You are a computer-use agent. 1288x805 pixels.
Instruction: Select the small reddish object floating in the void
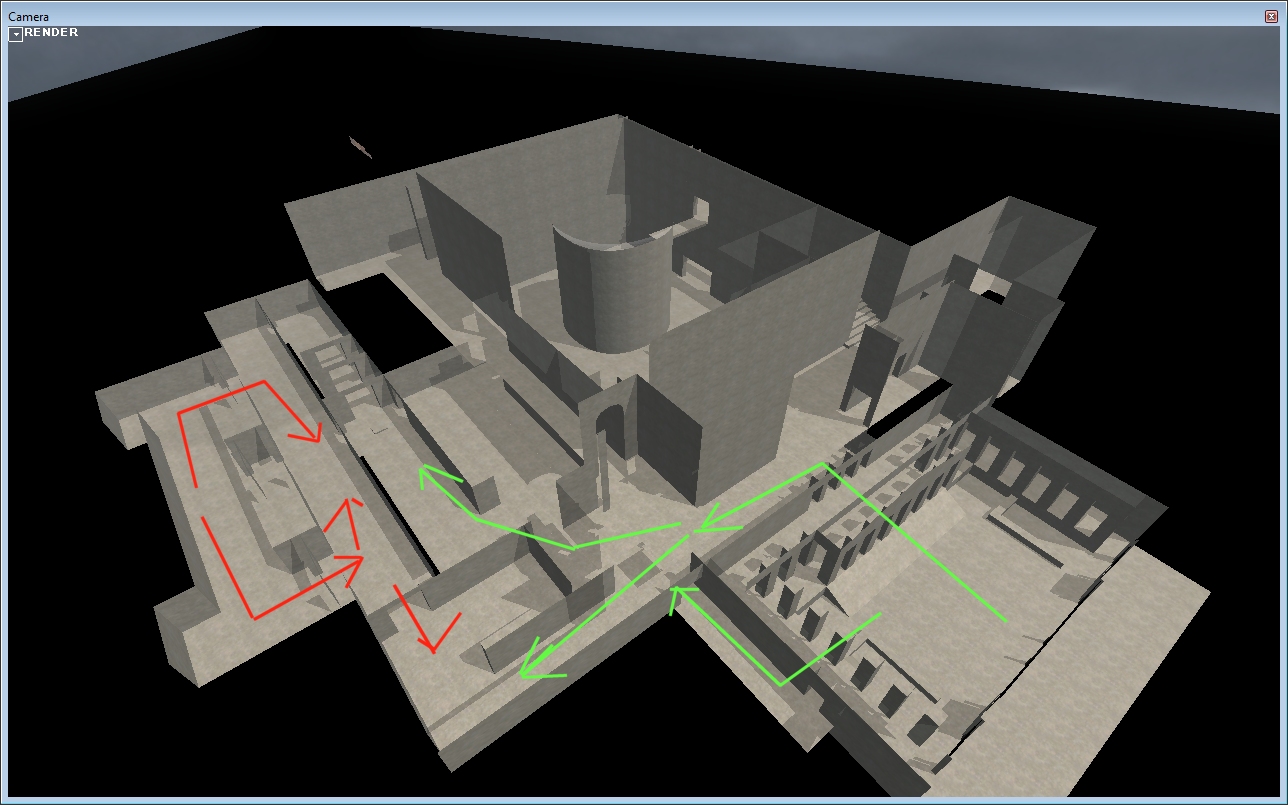click(x=360, y=147)
